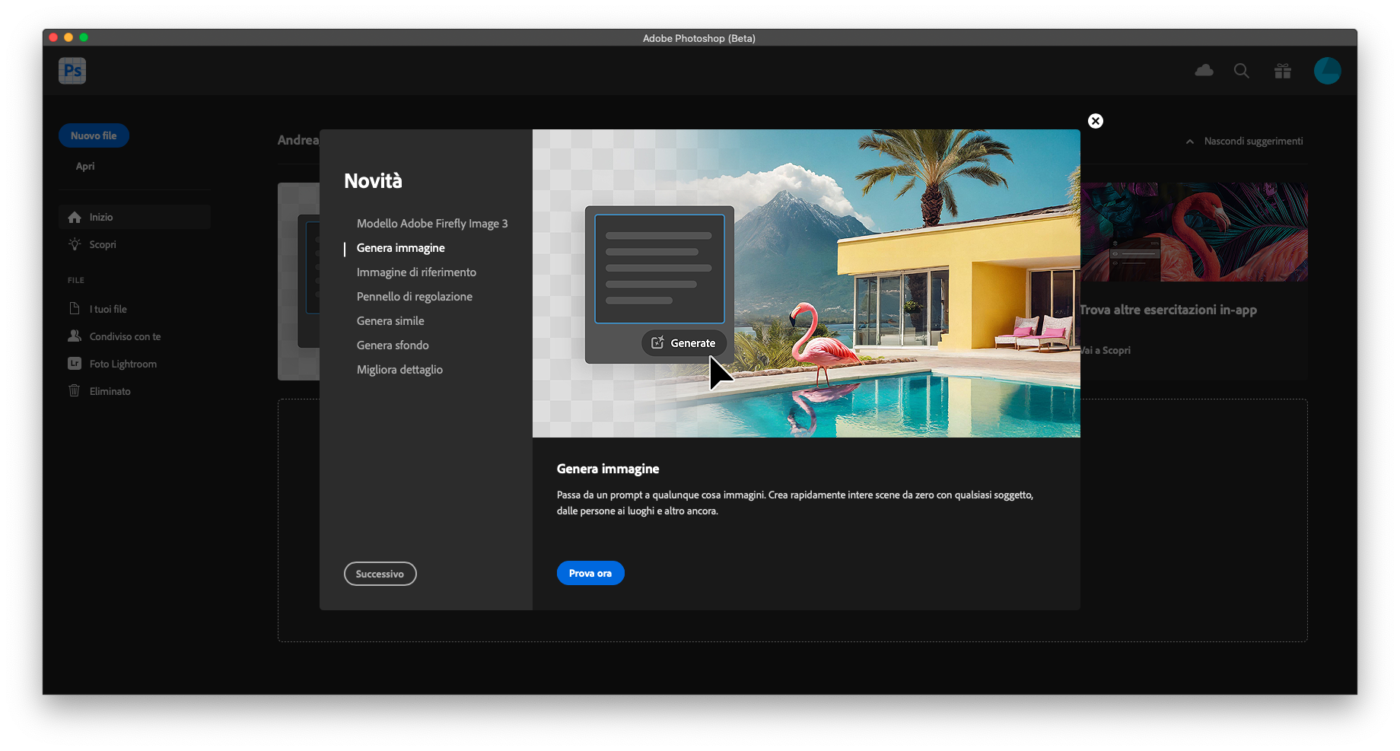
Task: Select Migliora dettaglio in the list
Action: tap(399, 370)
